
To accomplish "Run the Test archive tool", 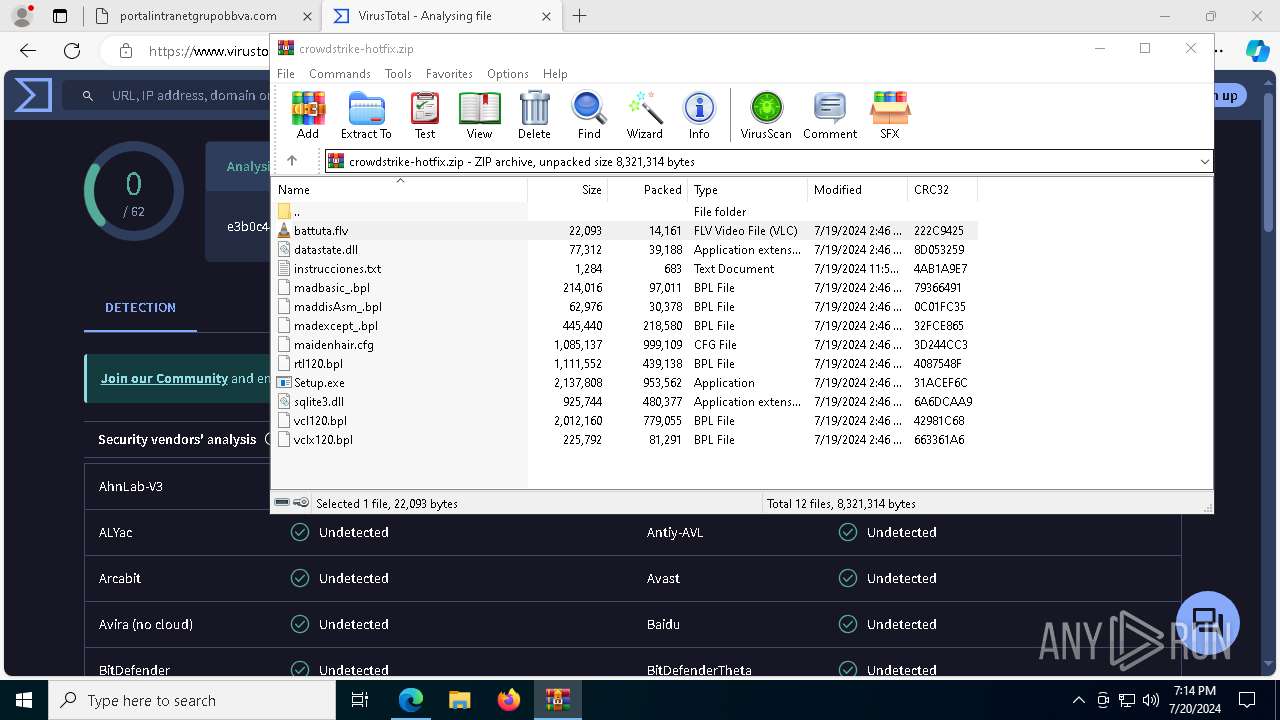I will pyautogui.click(x=425, y=115).
